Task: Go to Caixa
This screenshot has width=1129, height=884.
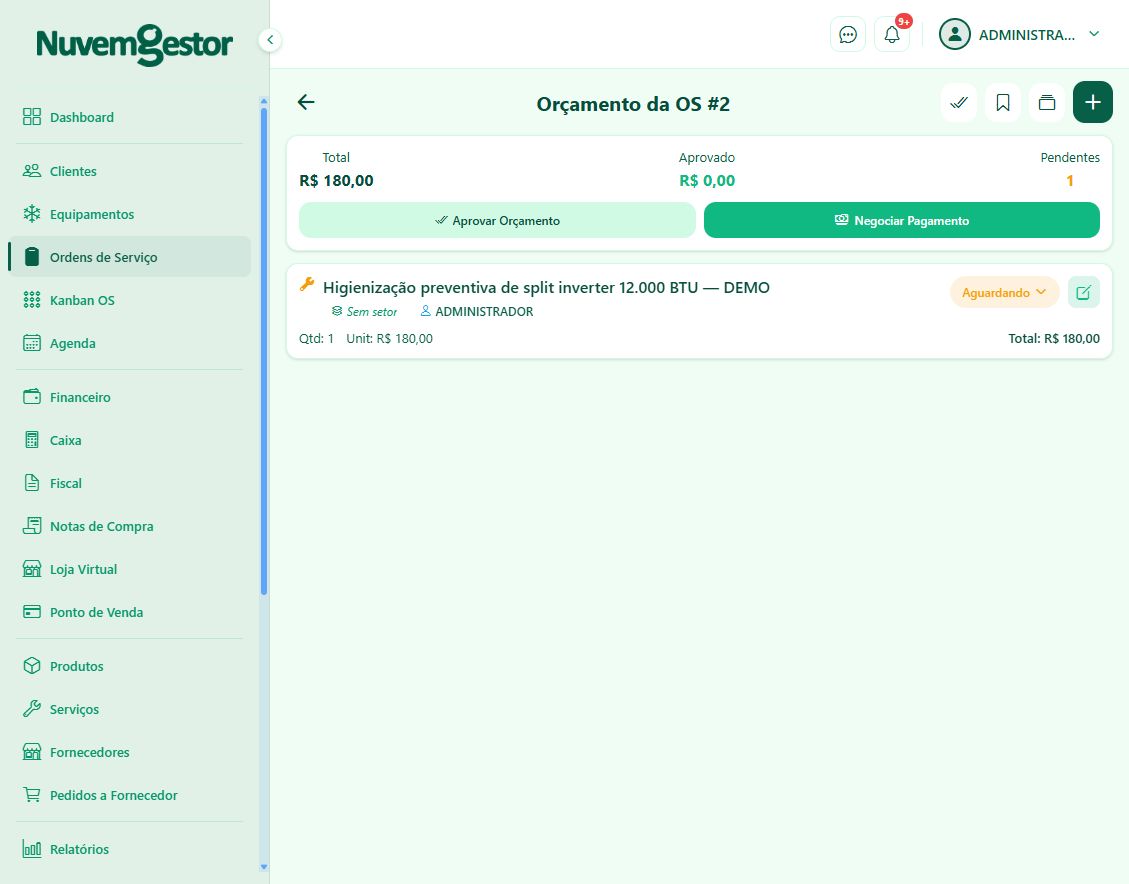Action: (x=130, y=441)
